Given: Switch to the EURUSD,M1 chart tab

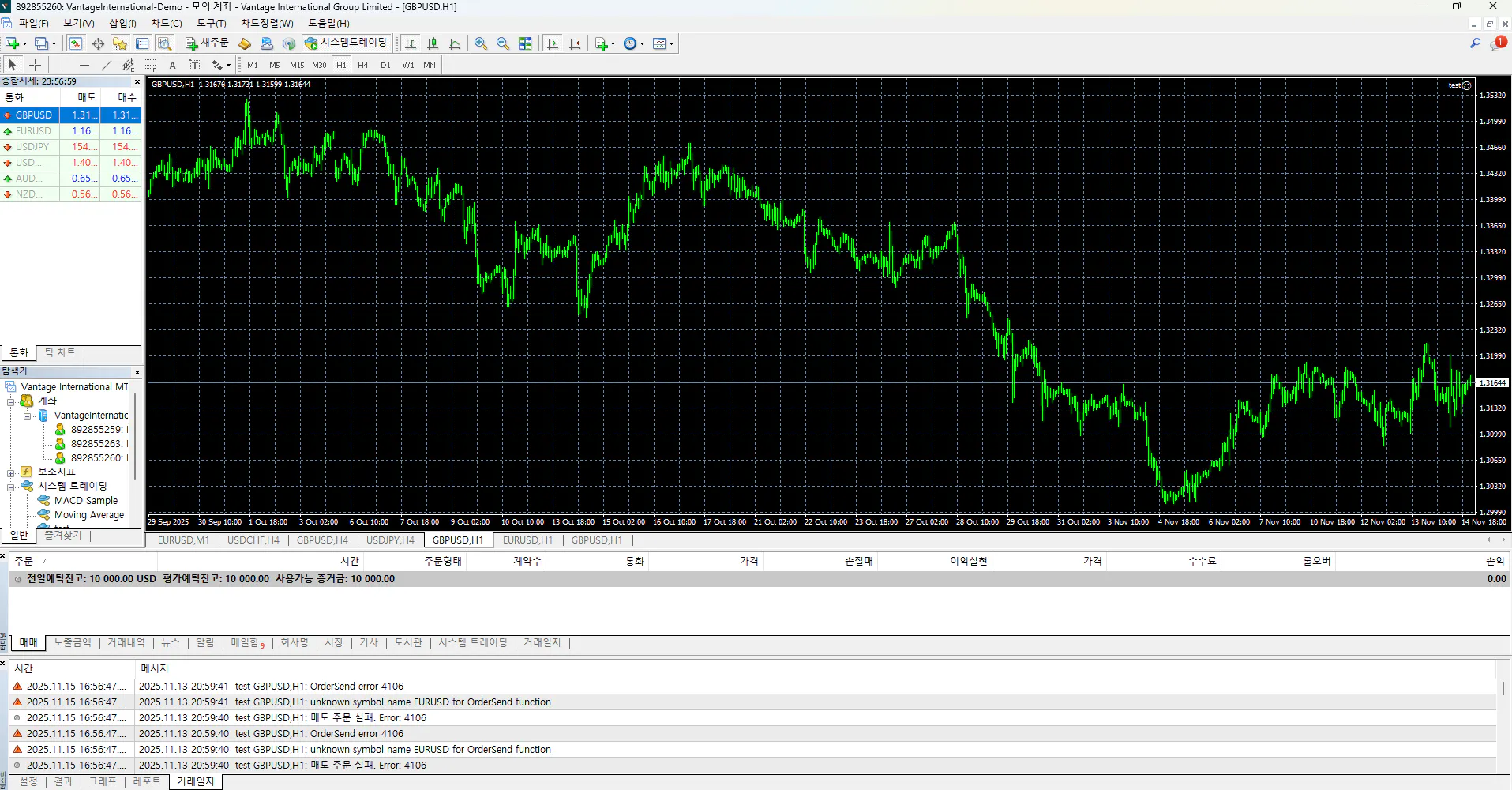Looking at the screenshot, I should click(x=183, y=540).
